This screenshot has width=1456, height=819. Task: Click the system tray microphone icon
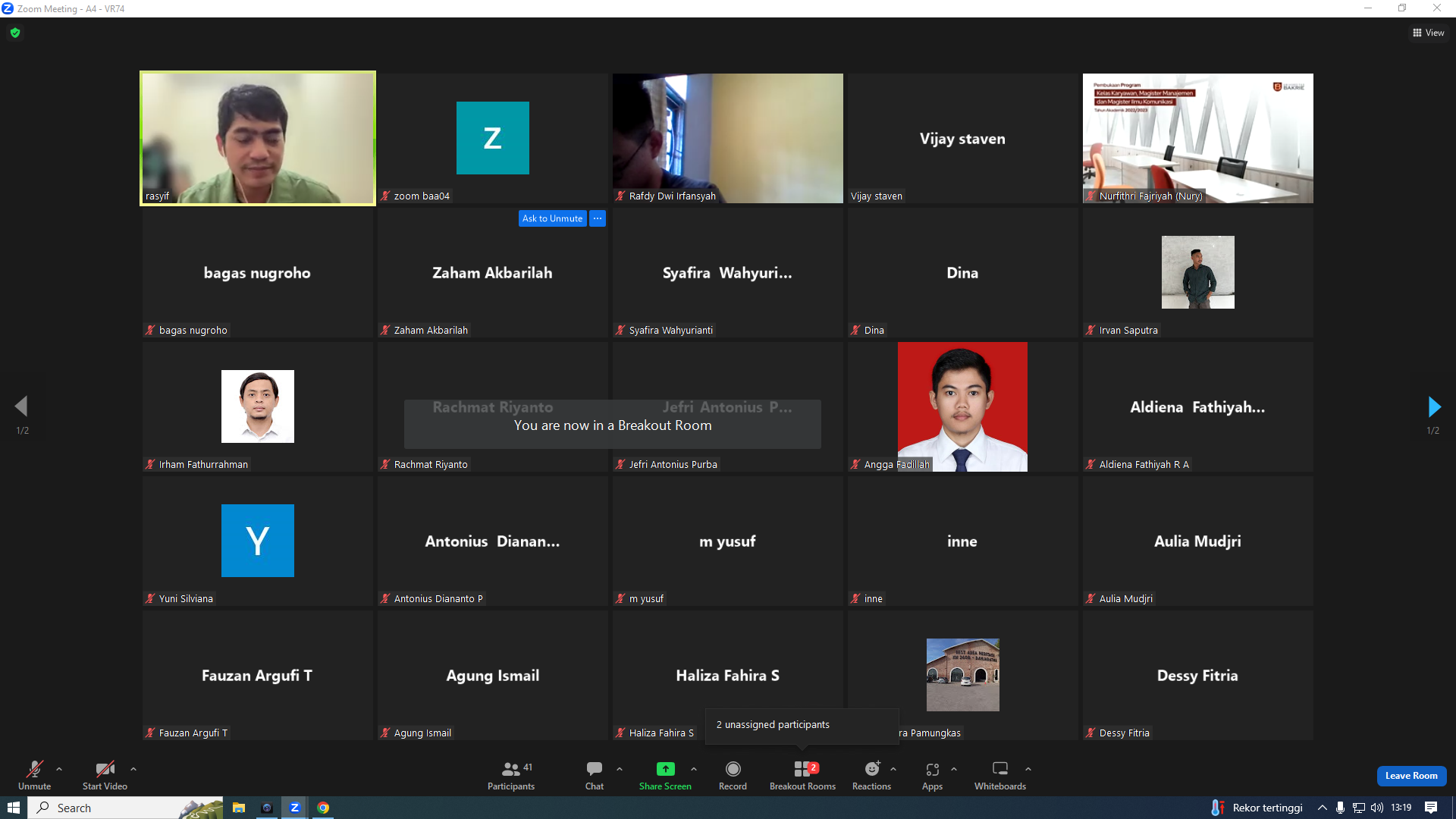pyautogui.click(x=1341, y=808)
